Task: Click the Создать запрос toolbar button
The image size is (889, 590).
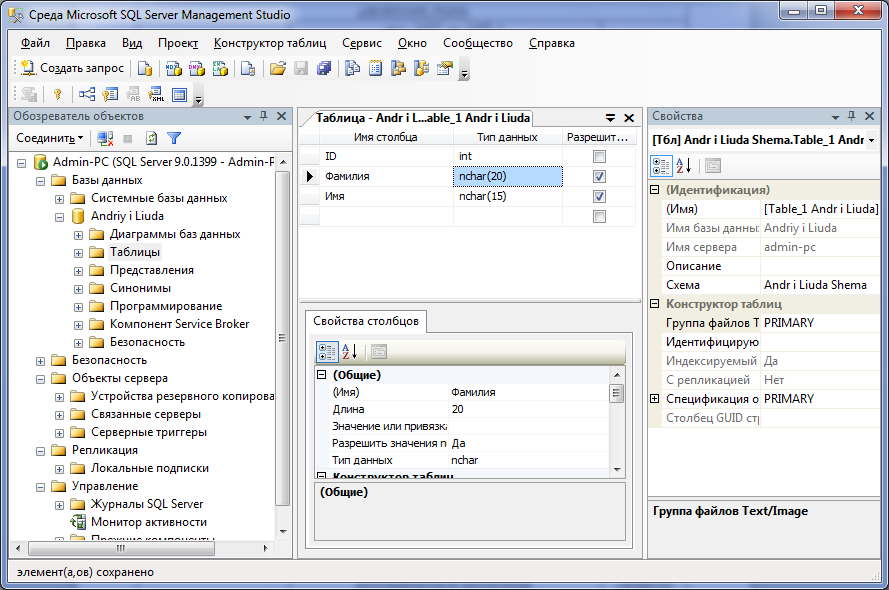Action: 72,68
